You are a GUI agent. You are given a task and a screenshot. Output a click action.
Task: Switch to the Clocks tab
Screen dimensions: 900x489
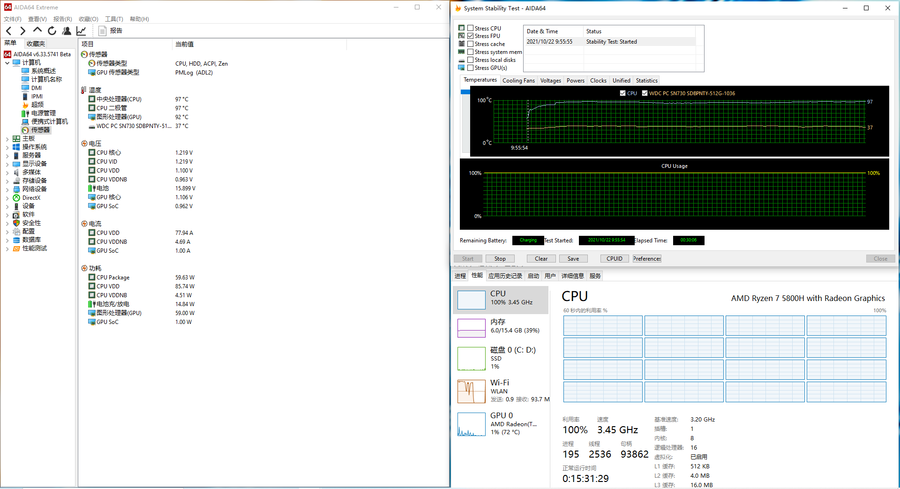598,80
